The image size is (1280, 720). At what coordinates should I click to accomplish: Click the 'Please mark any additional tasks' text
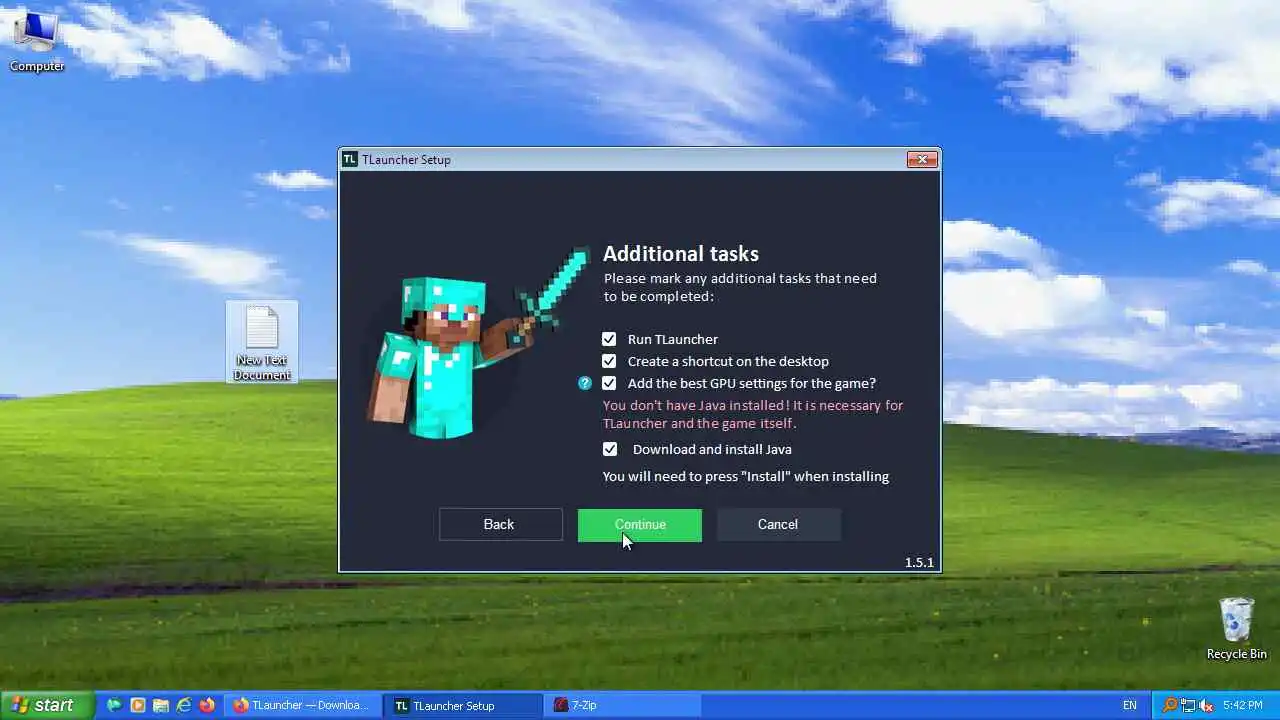[740, 287]
